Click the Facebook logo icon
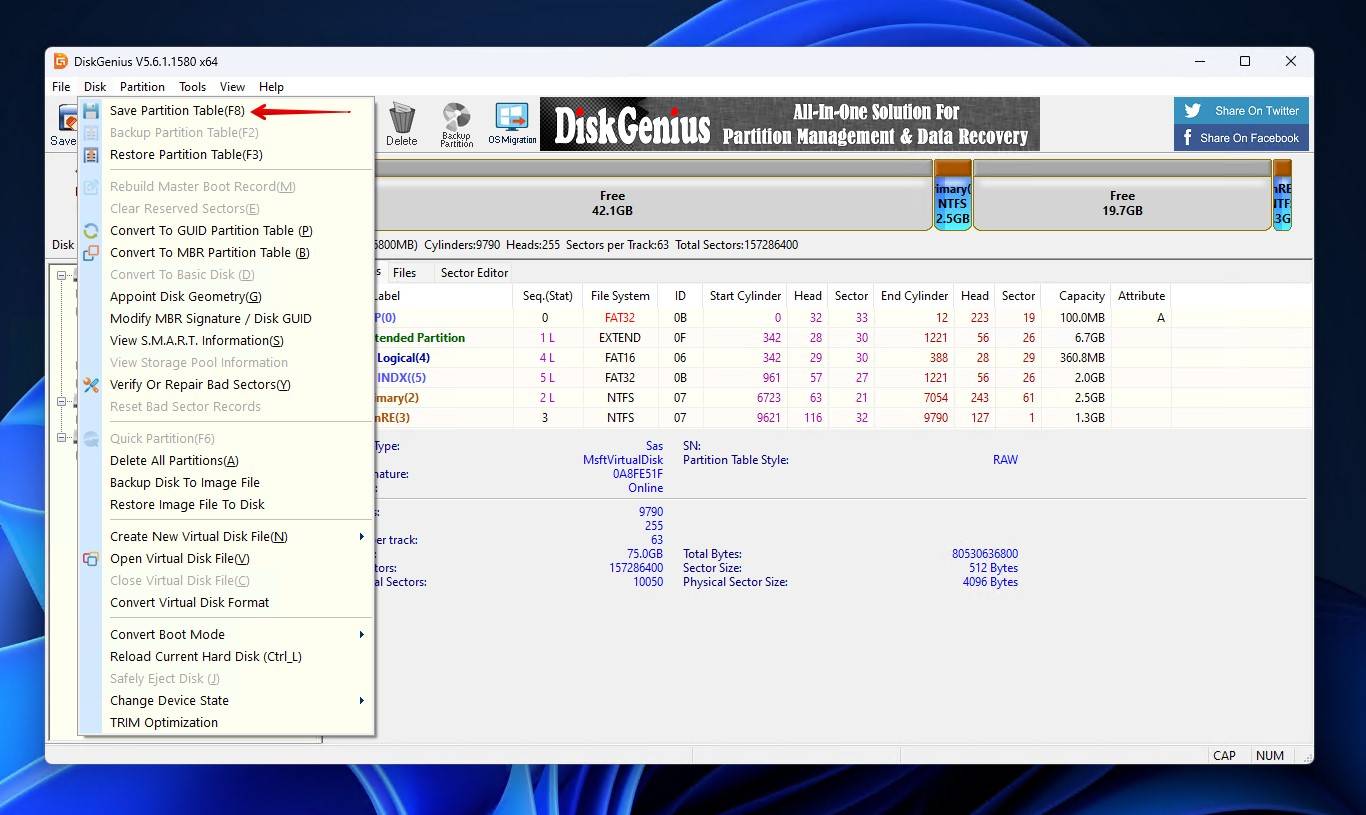1366x815 pixels. pyautogui.click(x=1188, y=138)
